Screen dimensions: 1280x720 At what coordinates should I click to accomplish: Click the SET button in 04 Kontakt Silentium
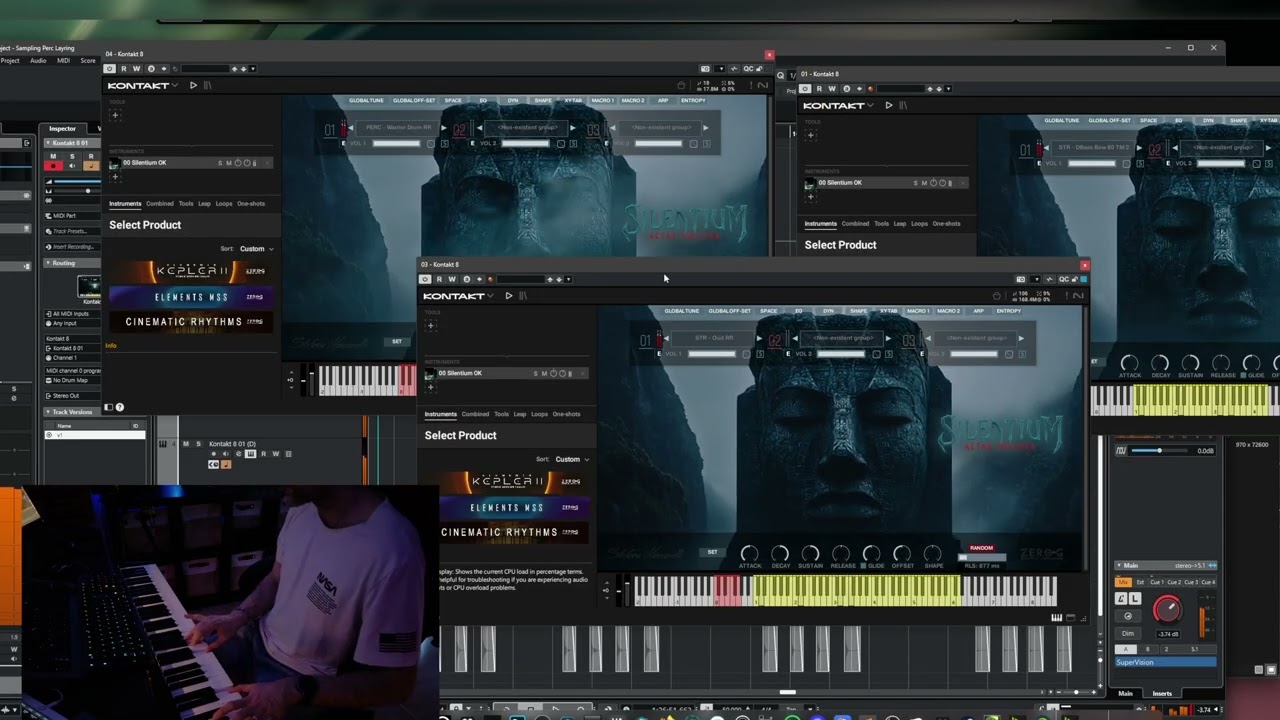pyautogui.click(x=397, y=341)
